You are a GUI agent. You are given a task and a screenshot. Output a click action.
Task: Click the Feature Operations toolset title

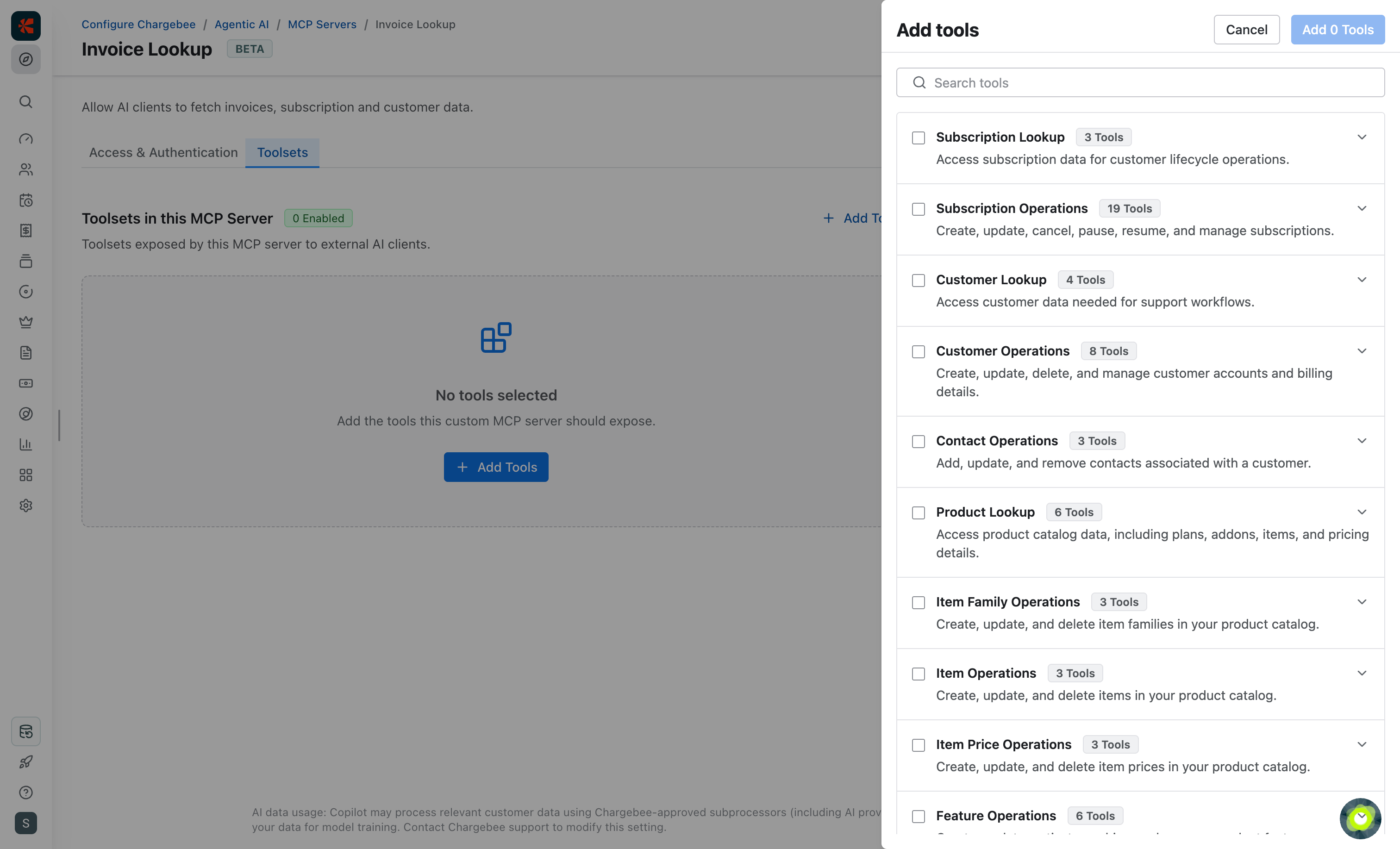pos(996,816)
